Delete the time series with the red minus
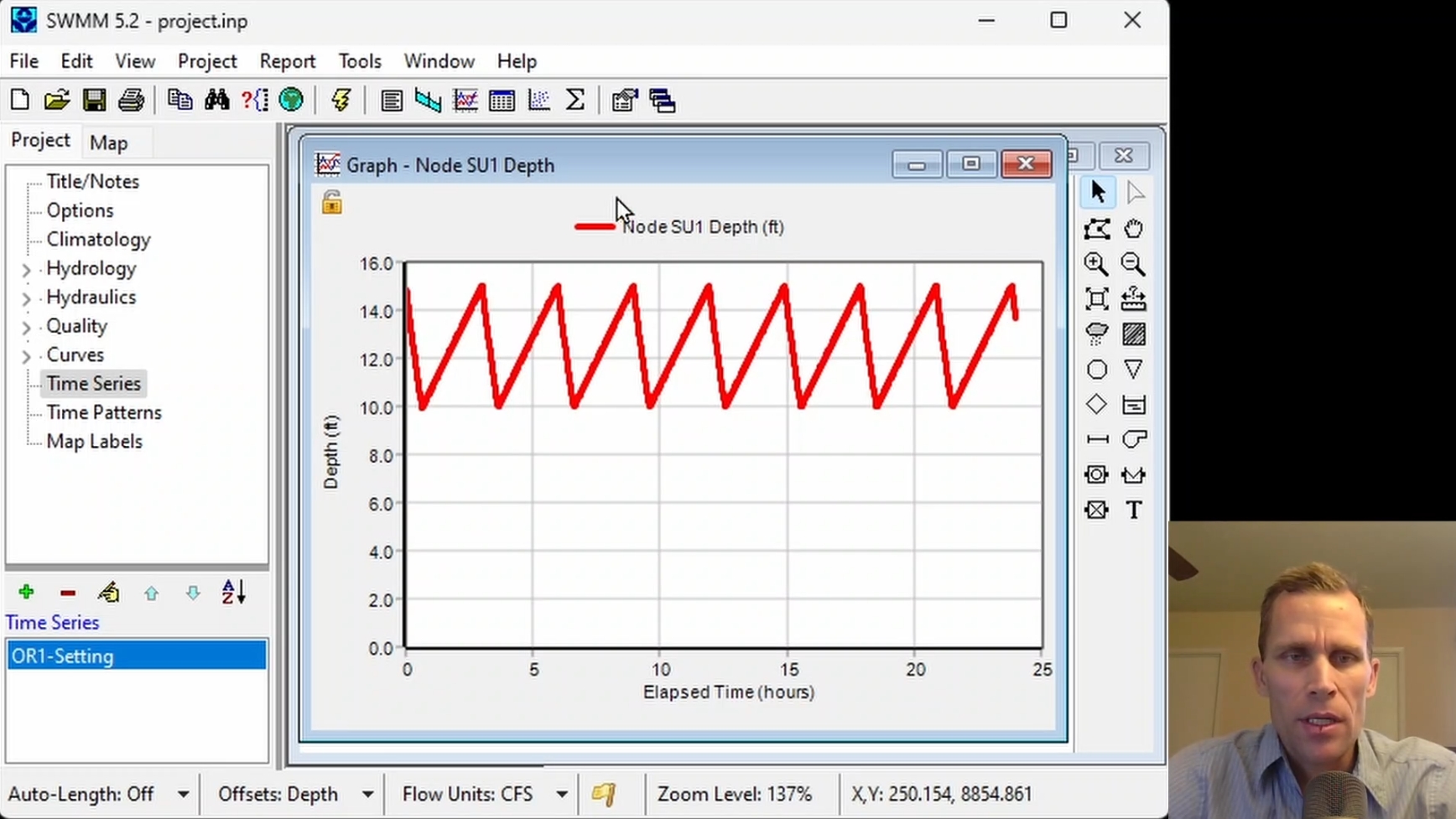This screenshot has width=1456, height=819. coord(68,593)
